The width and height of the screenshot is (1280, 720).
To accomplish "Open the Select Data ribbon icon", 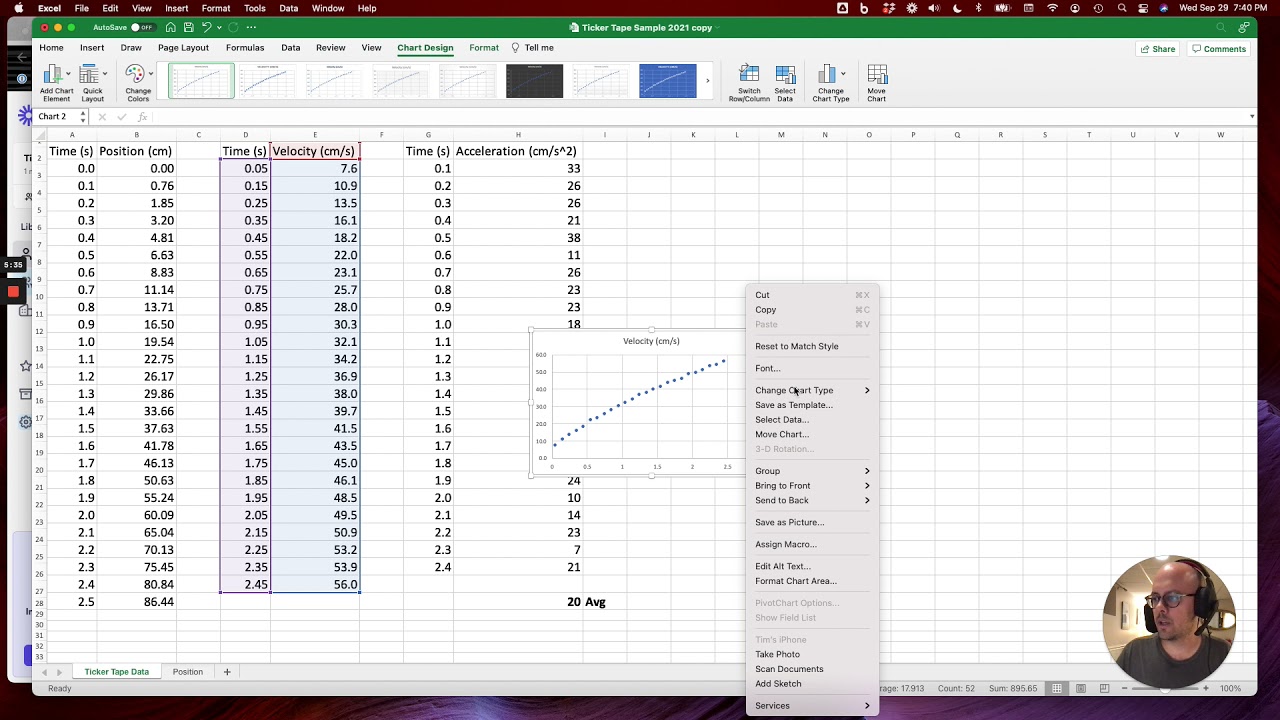I will tap(785, 74).
